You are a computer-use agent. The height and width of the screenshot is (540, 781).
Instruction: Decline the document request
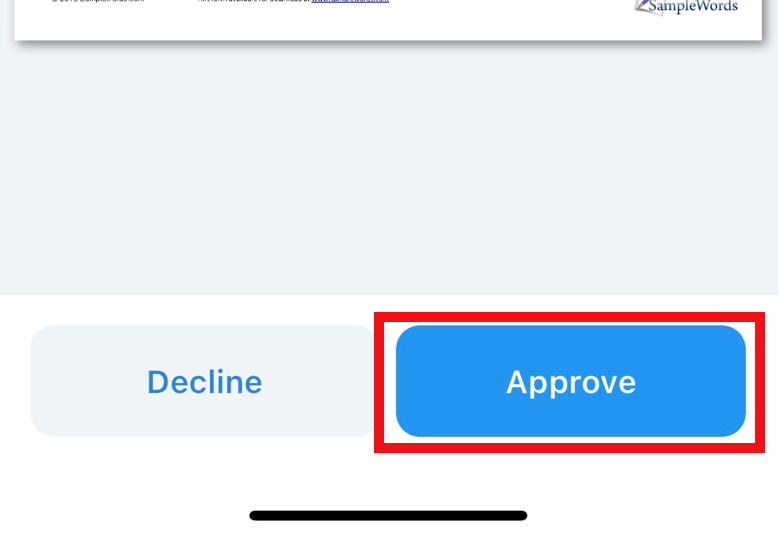click(x=204, y=381)
